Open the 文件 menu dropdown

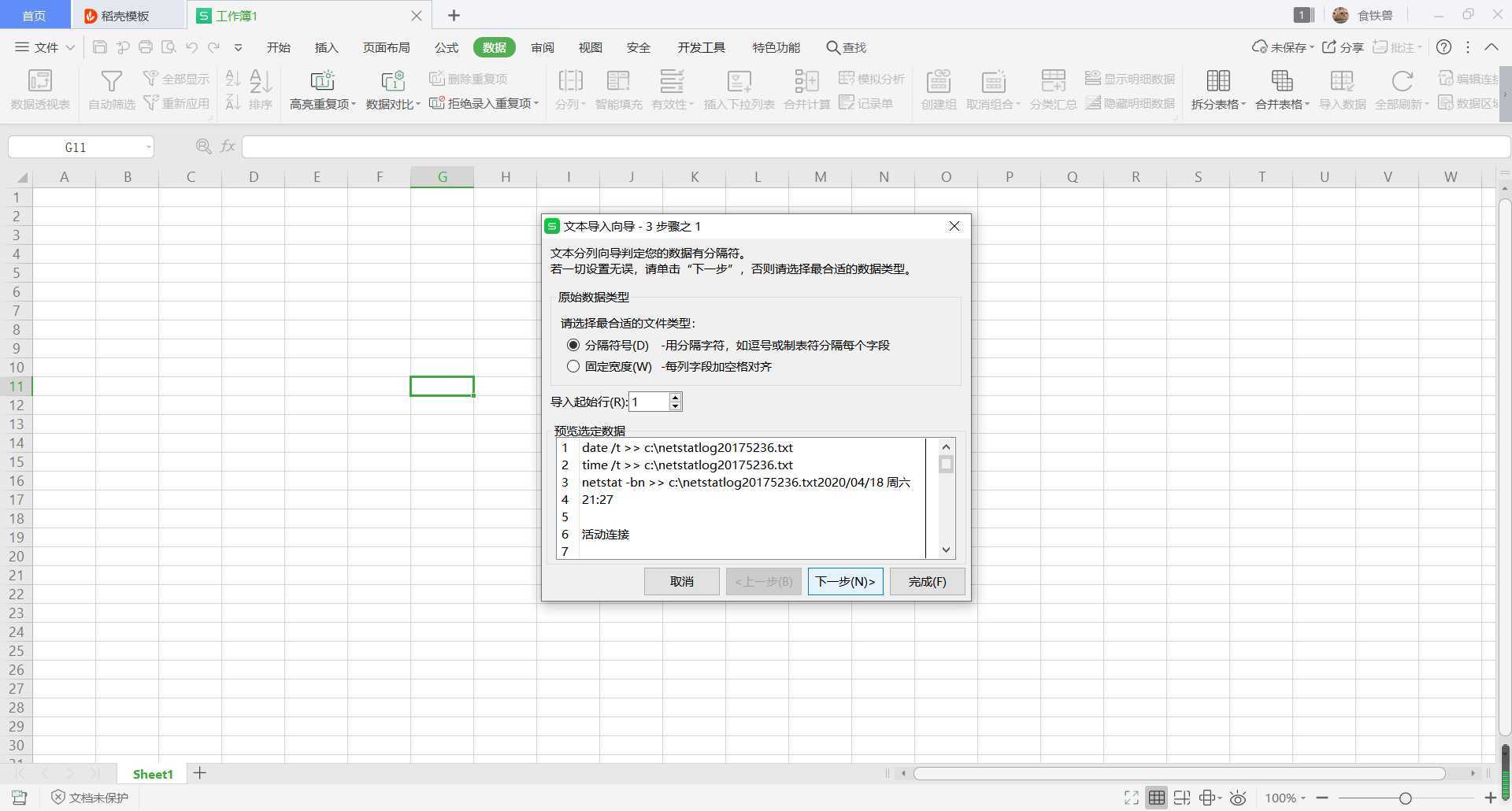pos(45,47)
